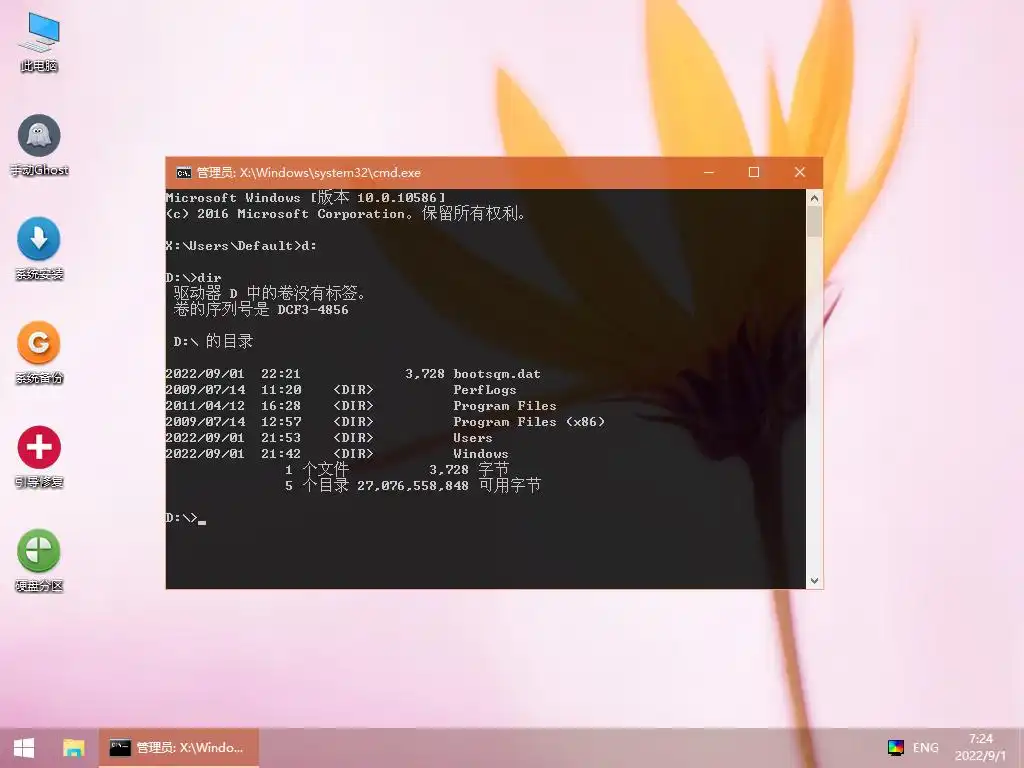This screenshot has width=1024, height=768.
Task: Click the scrollbar down arrow in cmd
Action: point(814,581)
